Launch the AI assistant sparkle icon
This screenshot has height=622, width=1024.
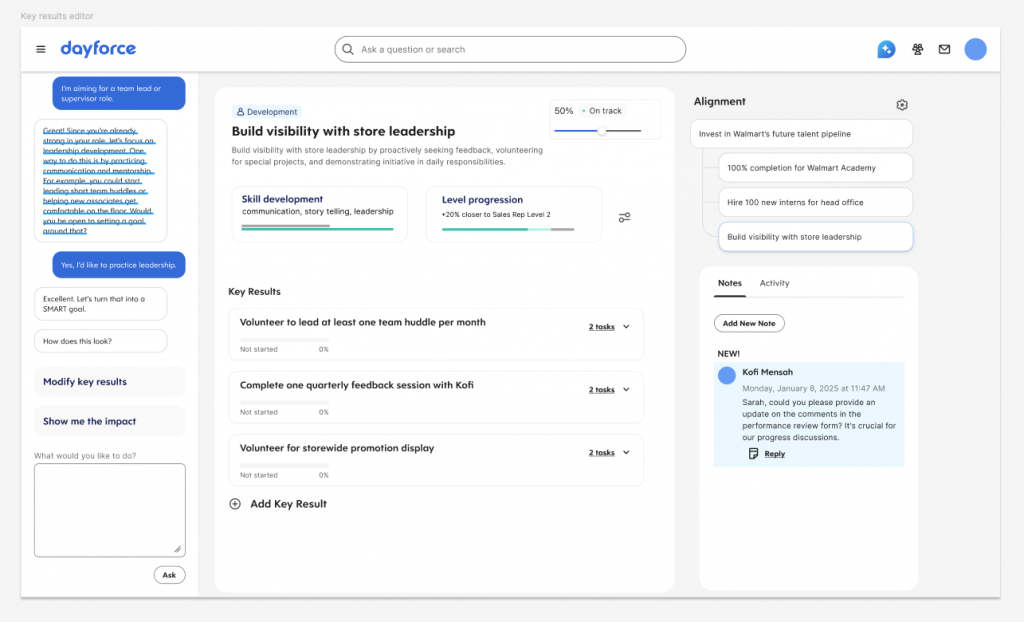click(x=886, y=49)
